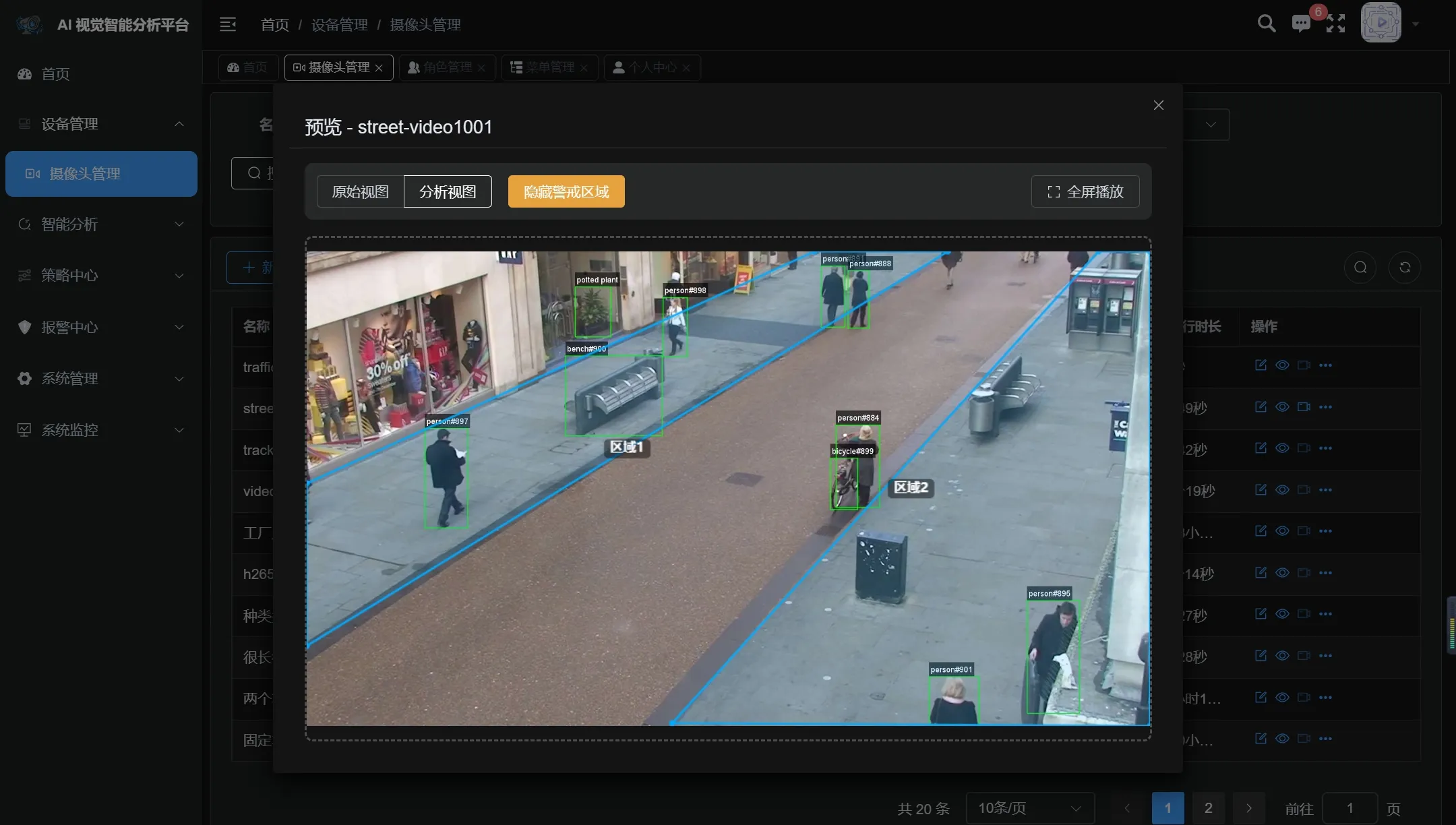1456x825 pixels.
Task: Expand the 系统管理 sidebar group
Action: pyautogui.click(x=101, y=378)
